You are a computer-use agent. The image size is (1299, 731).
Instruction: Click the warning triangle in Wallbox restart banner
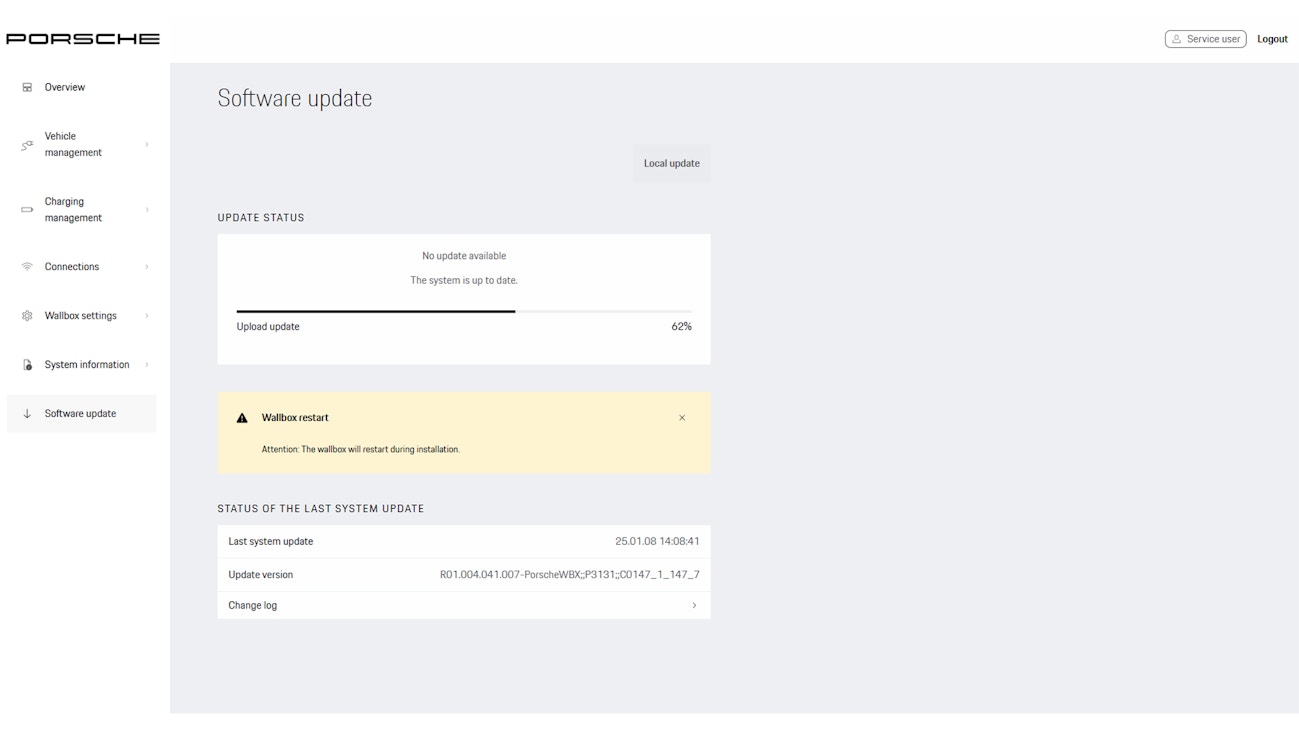[x=241, y=417]
